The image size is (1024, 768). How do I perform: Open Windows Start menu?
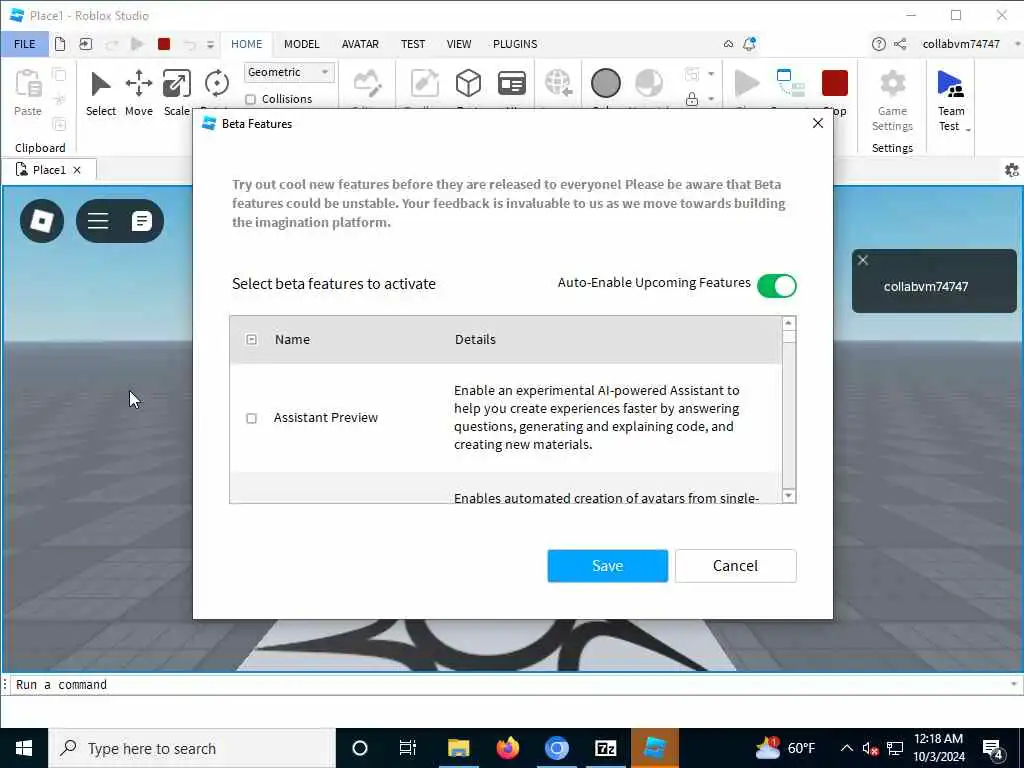(24, 748)
